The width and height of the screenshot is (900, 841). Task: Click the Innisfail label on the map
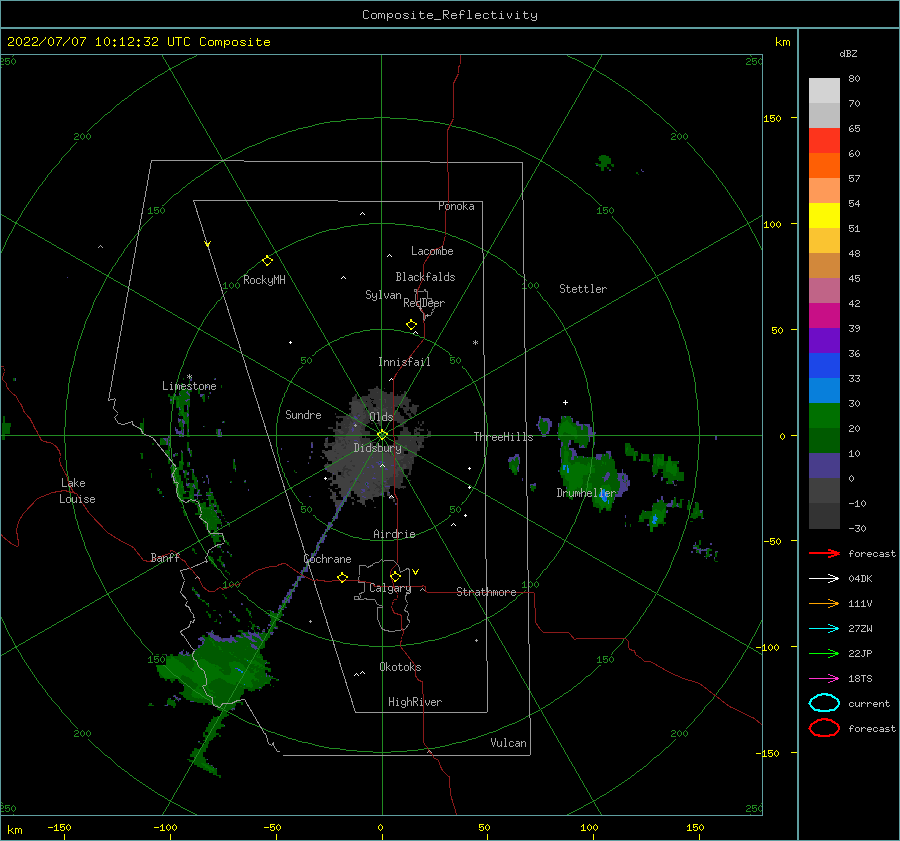(404, 362)
